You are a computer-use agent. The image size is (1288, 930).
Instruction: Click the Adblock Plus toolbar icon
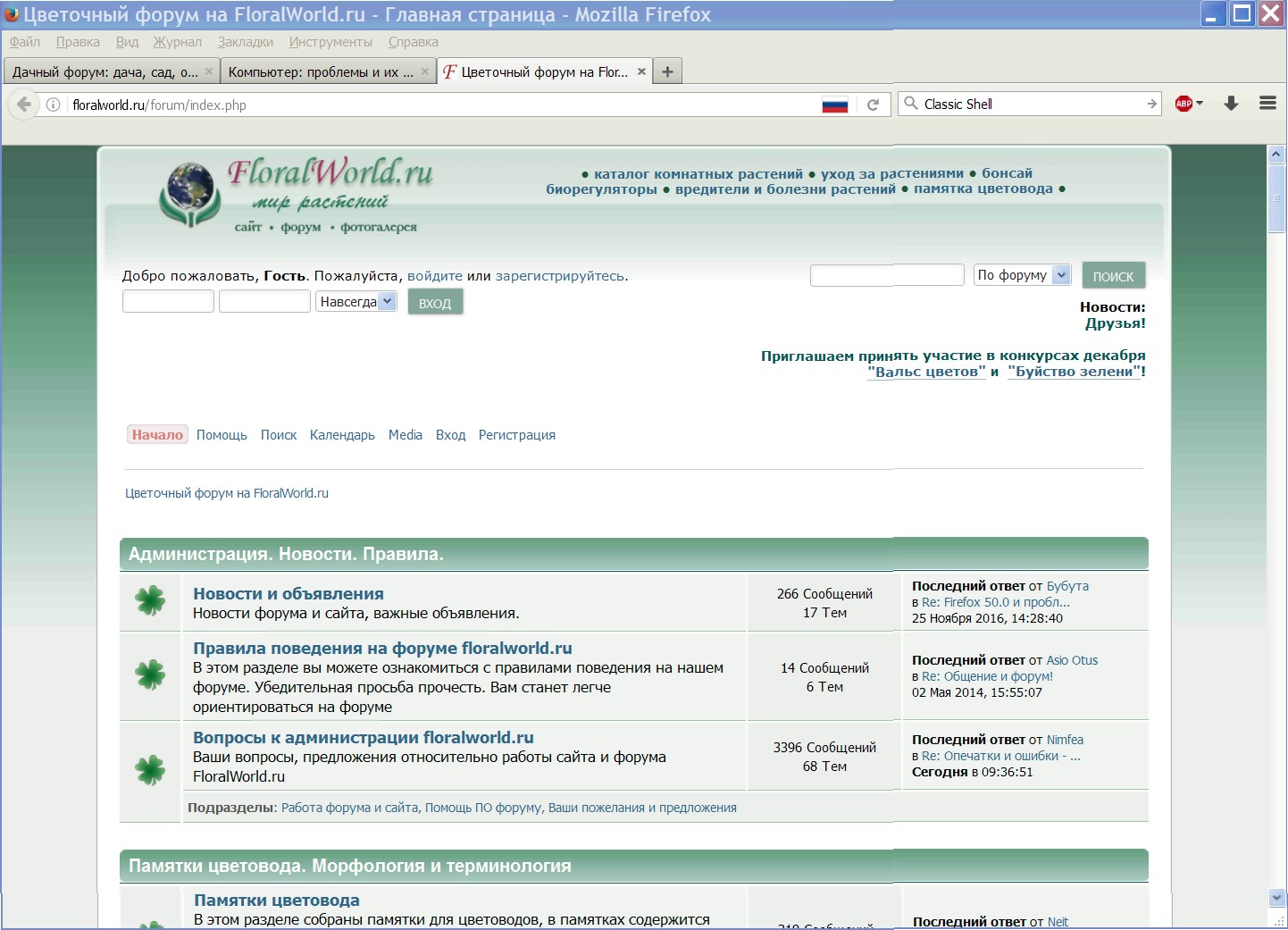pyautogui.click(x=1183, y=104)
